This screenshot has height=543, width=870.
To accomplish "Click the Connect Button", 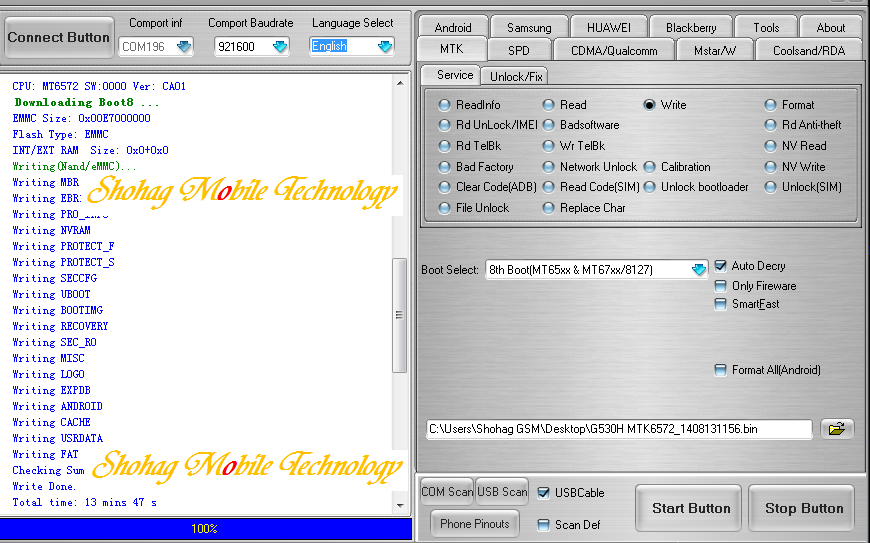I will (58, 37).
